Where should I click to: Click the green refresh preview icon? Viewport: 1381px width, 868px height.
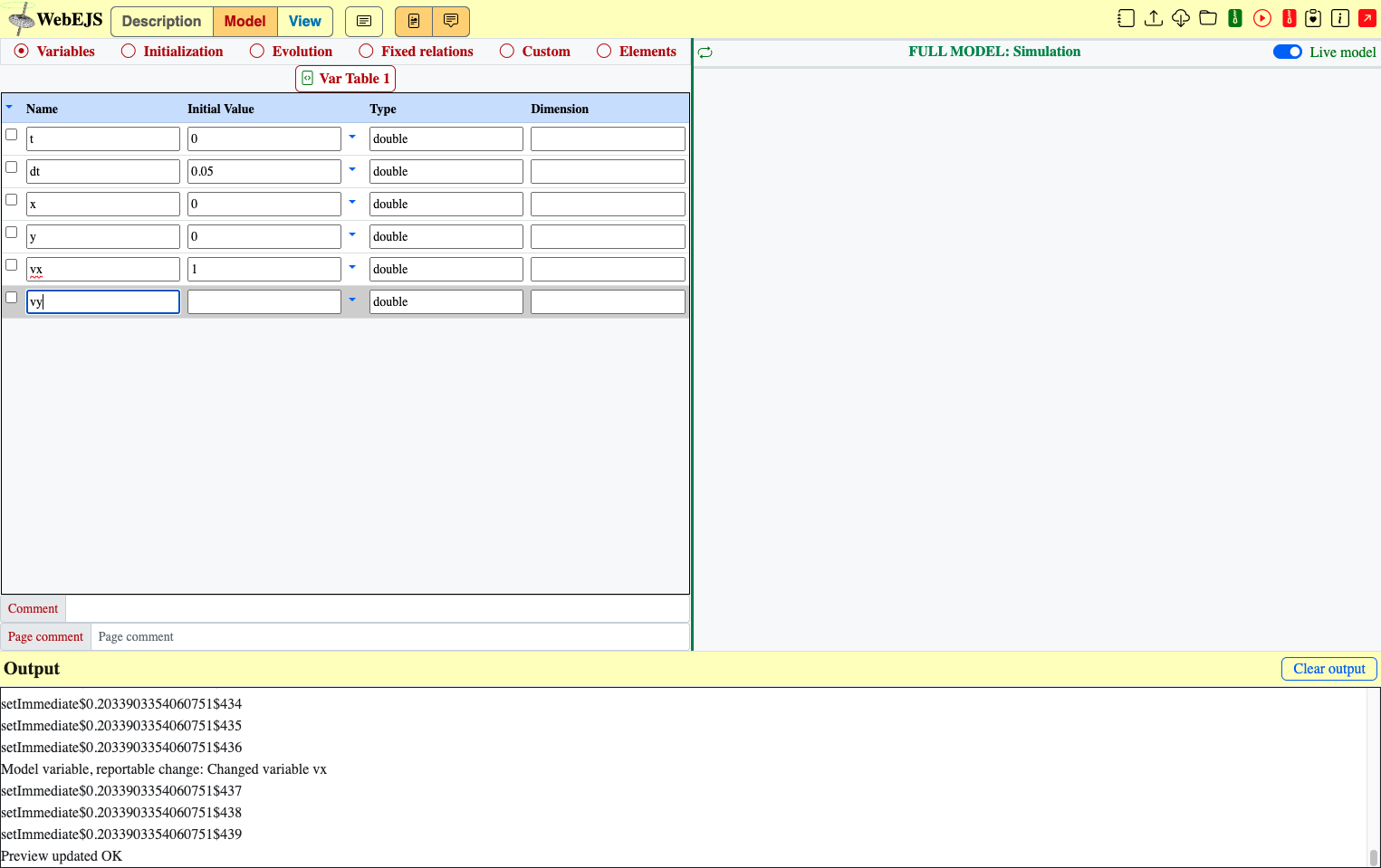point(705,52)
